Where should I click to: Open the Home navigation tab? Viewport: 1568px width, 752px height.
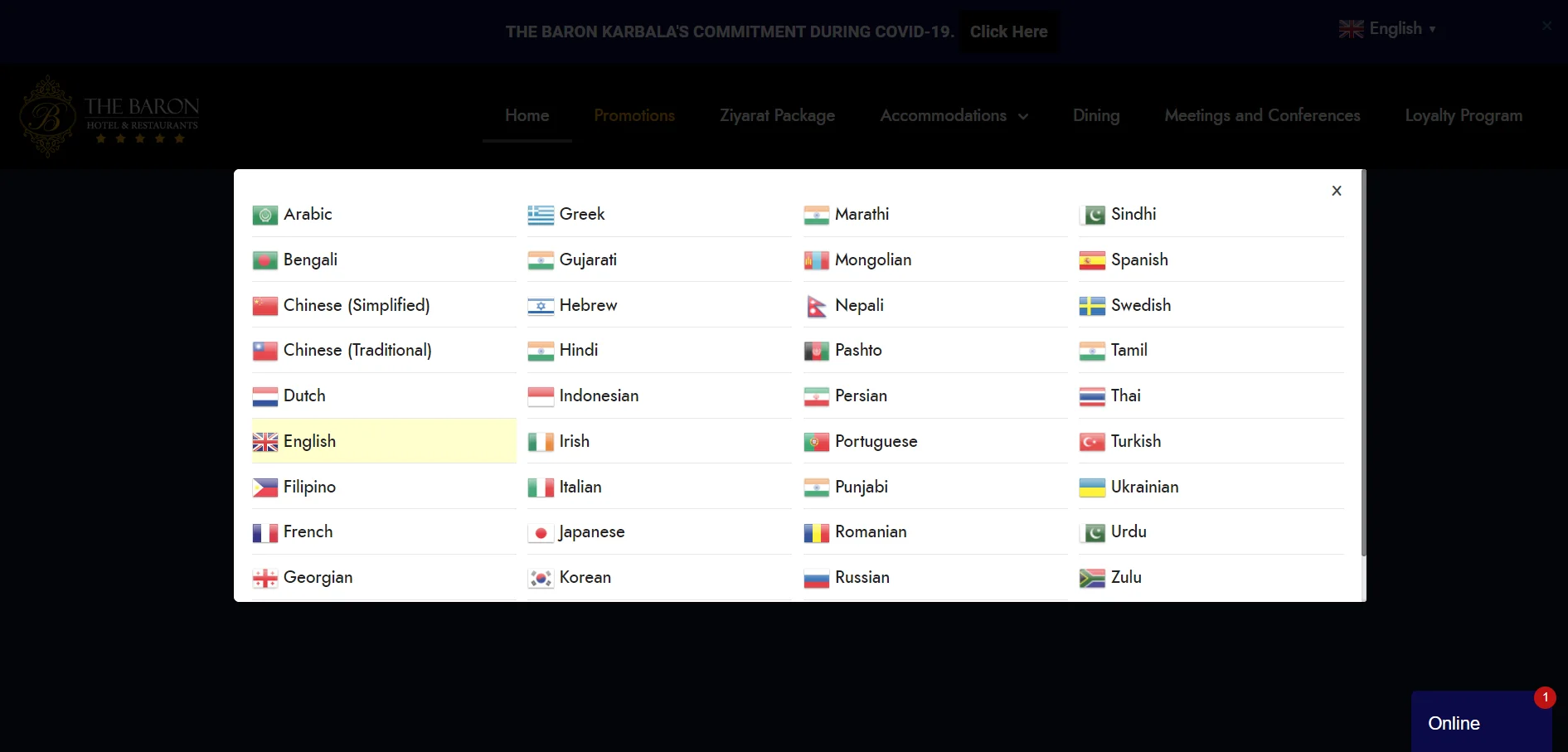click(x=527, y=116)
